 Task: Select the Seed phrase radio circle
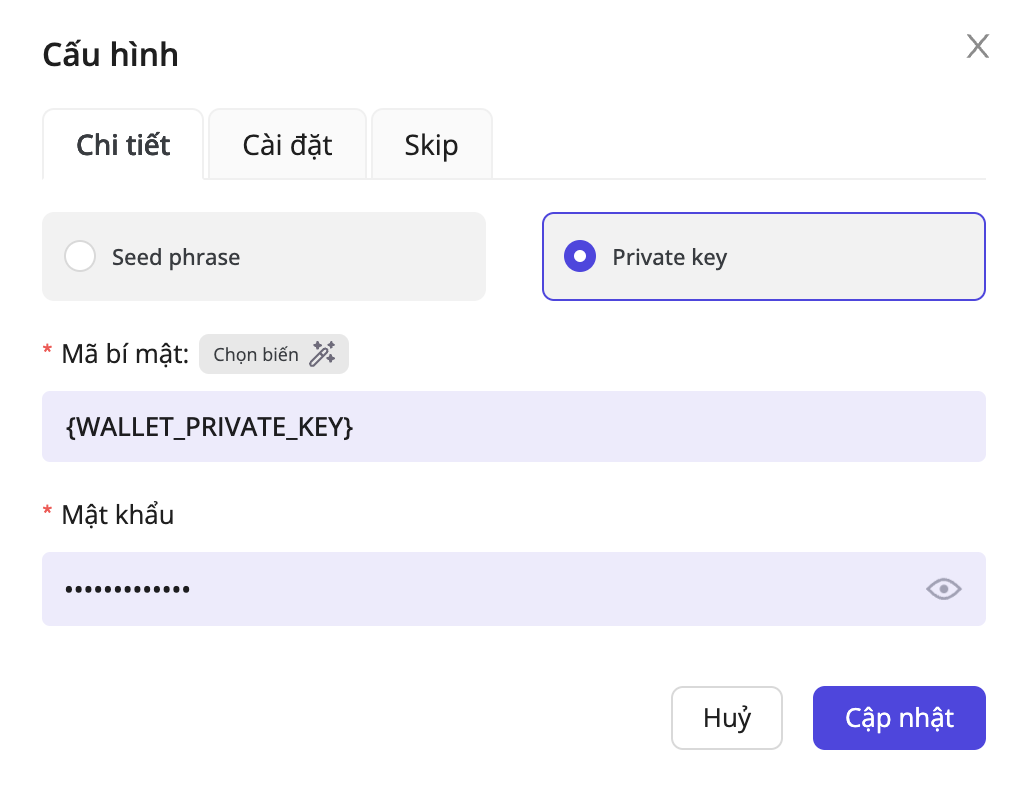click(x=80, y=257)
